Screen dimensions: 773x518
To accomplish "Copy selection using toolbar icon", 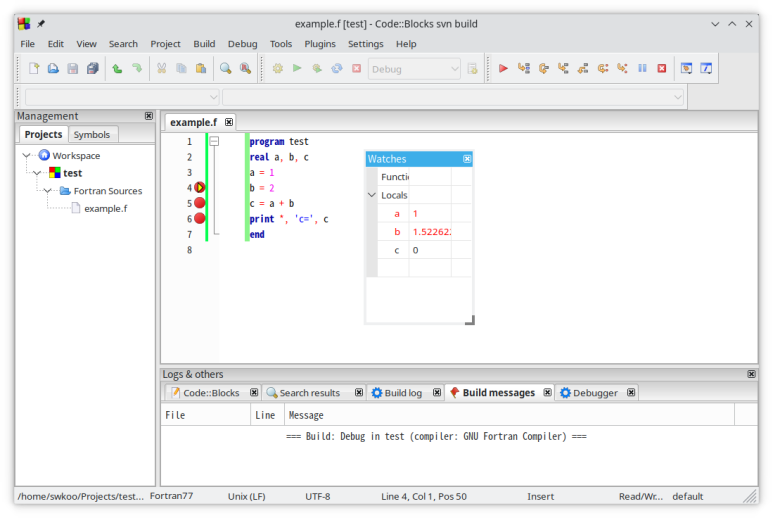I will [181, 69].
